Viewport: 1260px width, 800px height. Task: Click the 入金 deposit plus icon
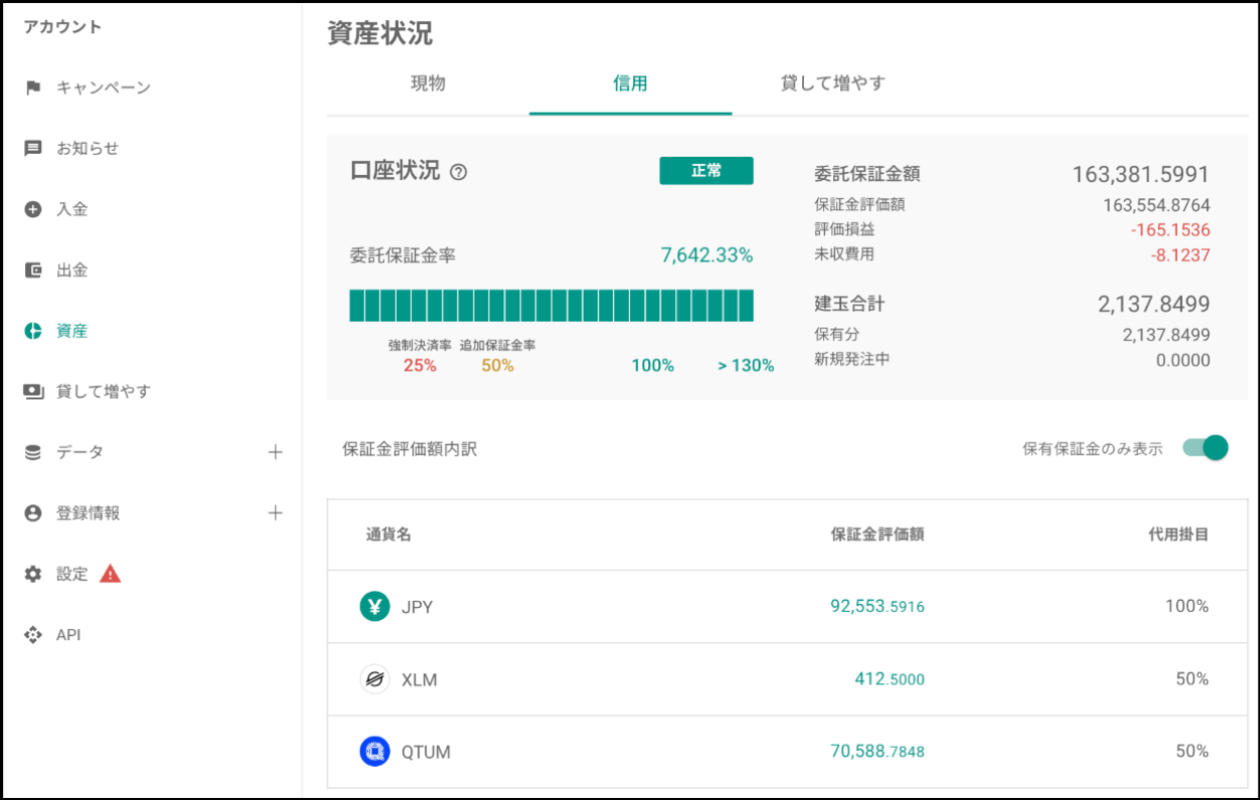tap(33, 209)
